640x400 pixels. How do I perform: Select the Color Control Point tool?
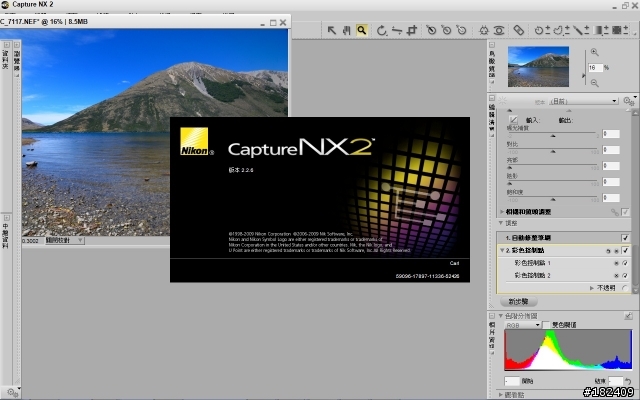[x=484, y=30]
